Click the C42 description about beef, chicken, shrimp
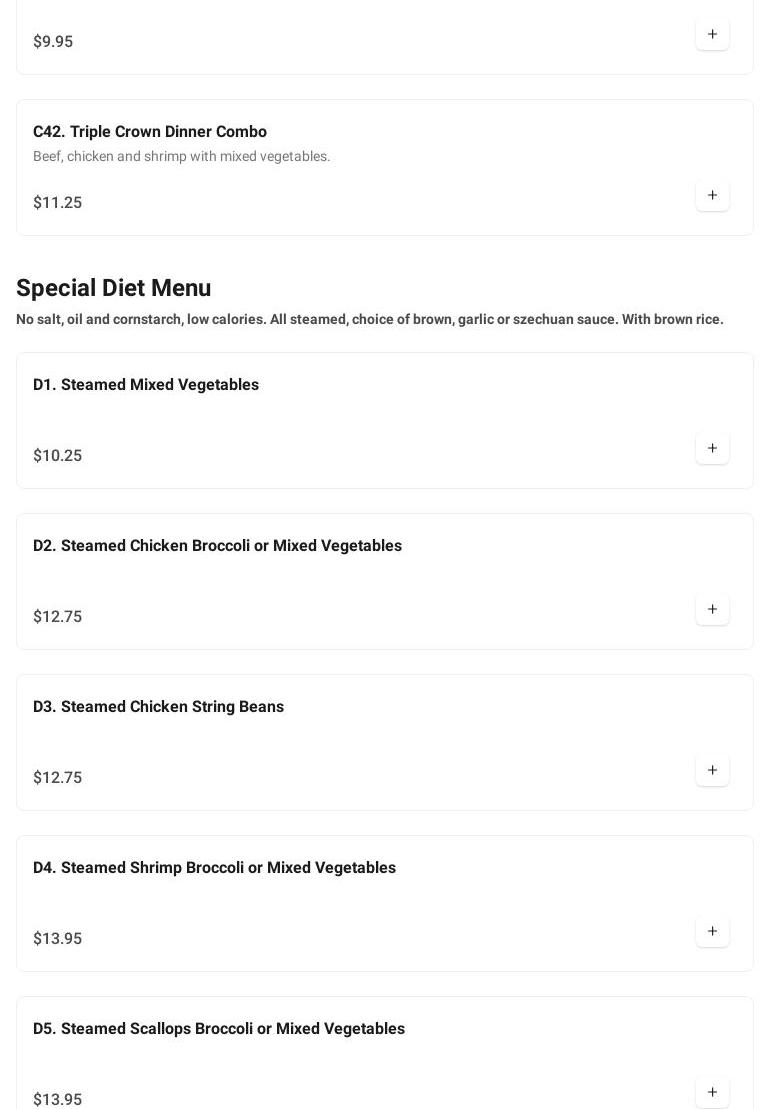 181,157
